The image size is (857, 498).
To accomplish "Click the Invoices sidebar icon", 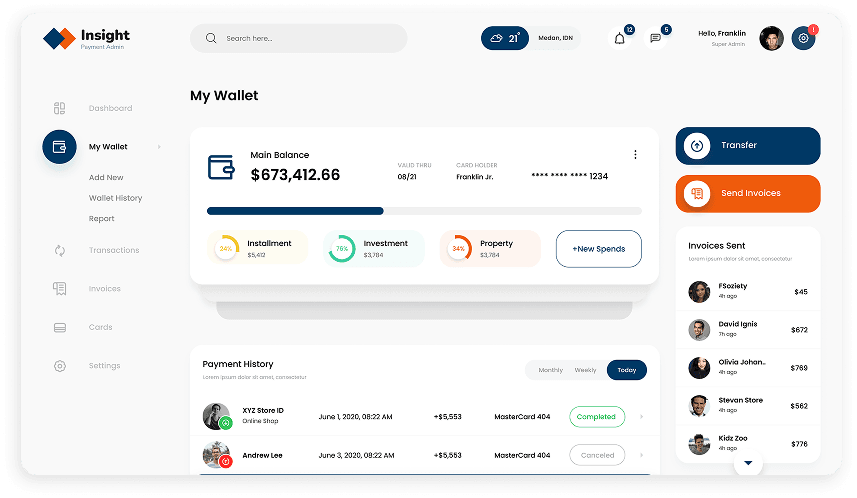I will click(x=60, y=289).
